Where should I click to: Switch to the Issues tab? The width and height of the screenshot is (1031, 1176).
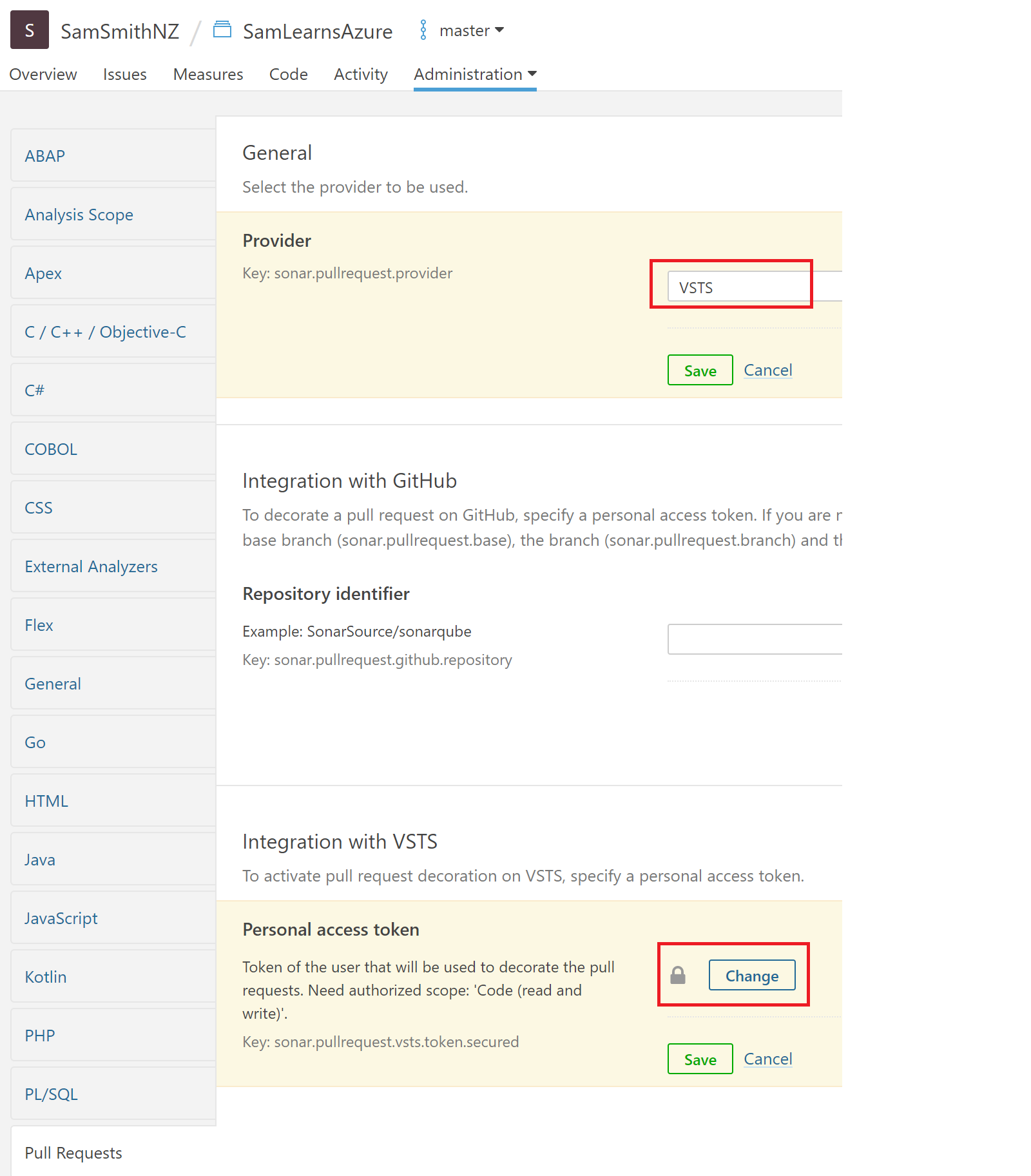(x=124, y=75)
